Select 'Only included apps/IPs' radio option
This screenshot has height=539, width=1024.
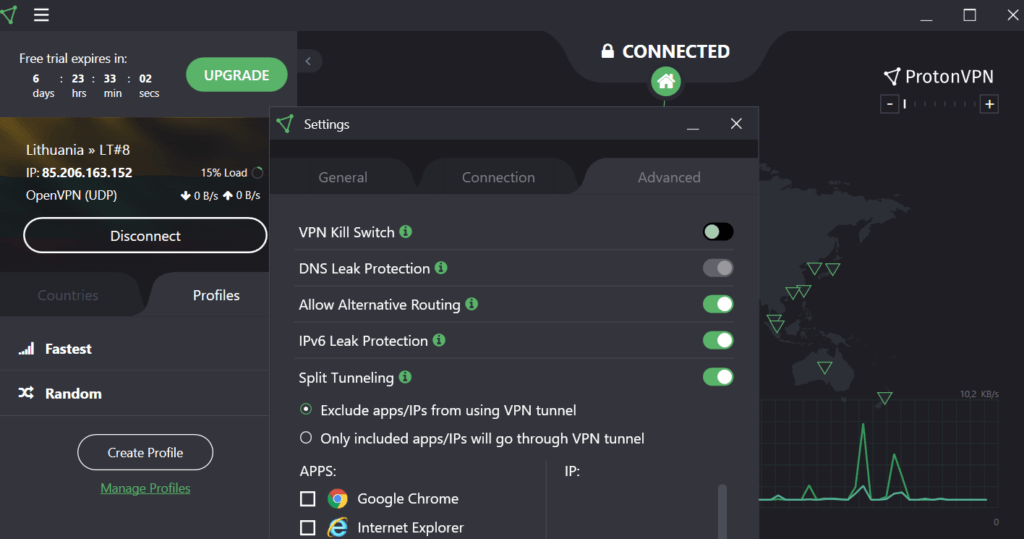click(306, 438)
